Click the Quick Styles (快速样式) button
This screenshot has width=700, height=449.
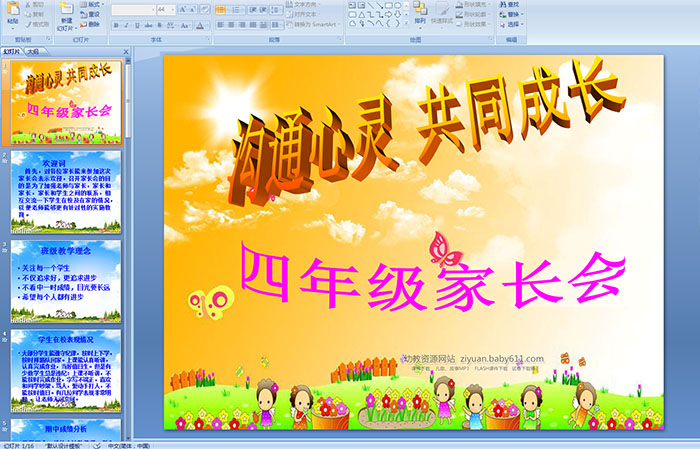[442, 13]
